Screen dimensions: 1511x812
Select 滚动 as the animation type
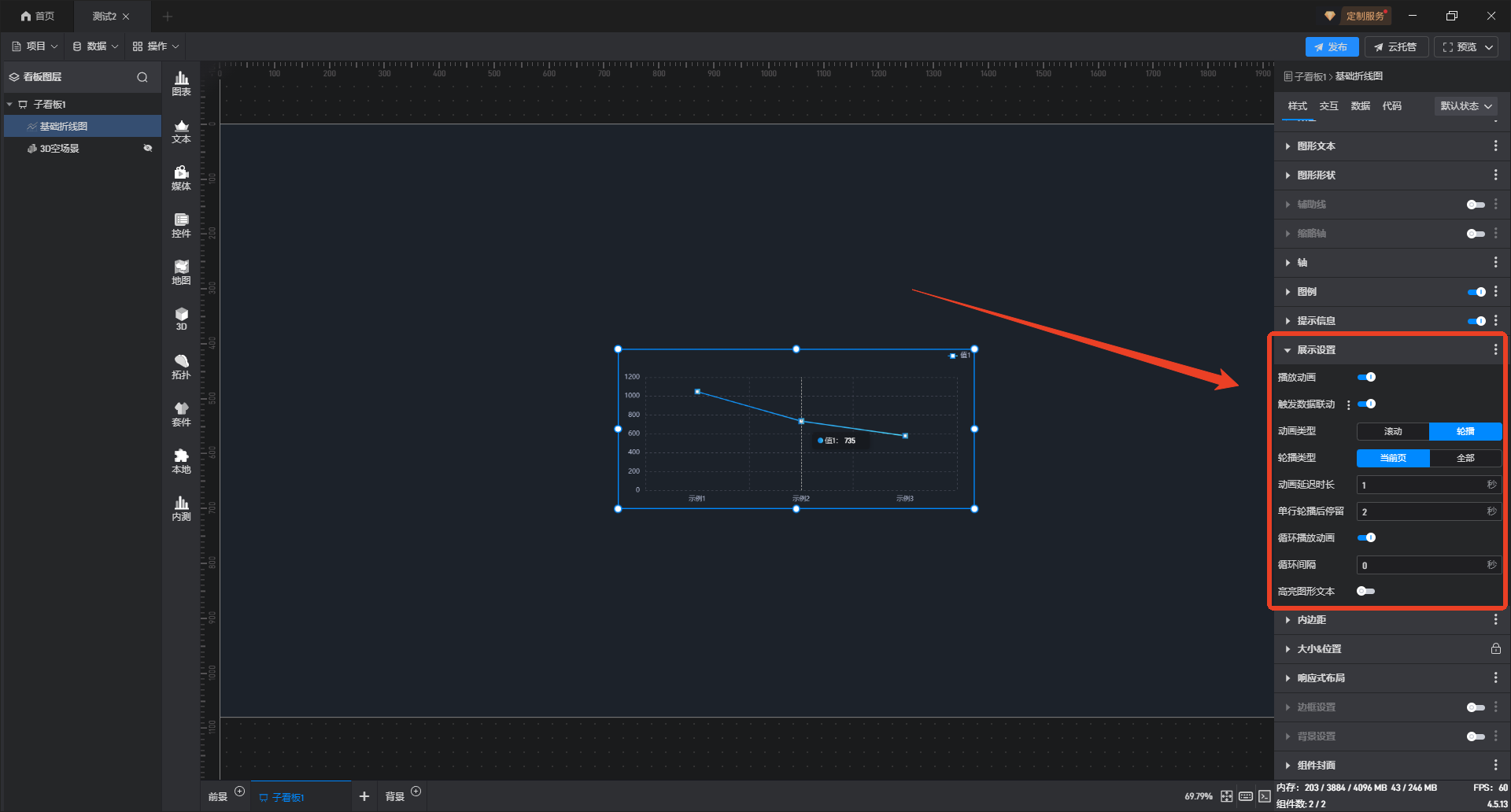pos(1392,431)
